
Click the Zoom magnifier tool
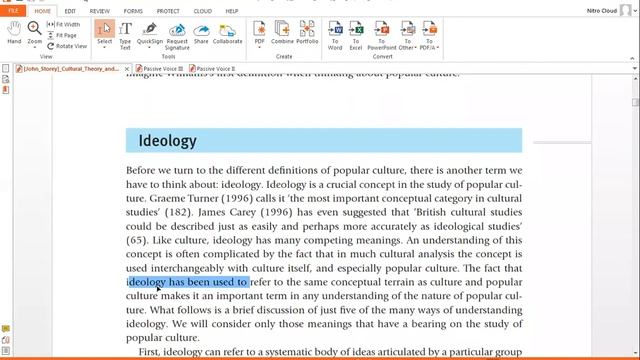34,31
